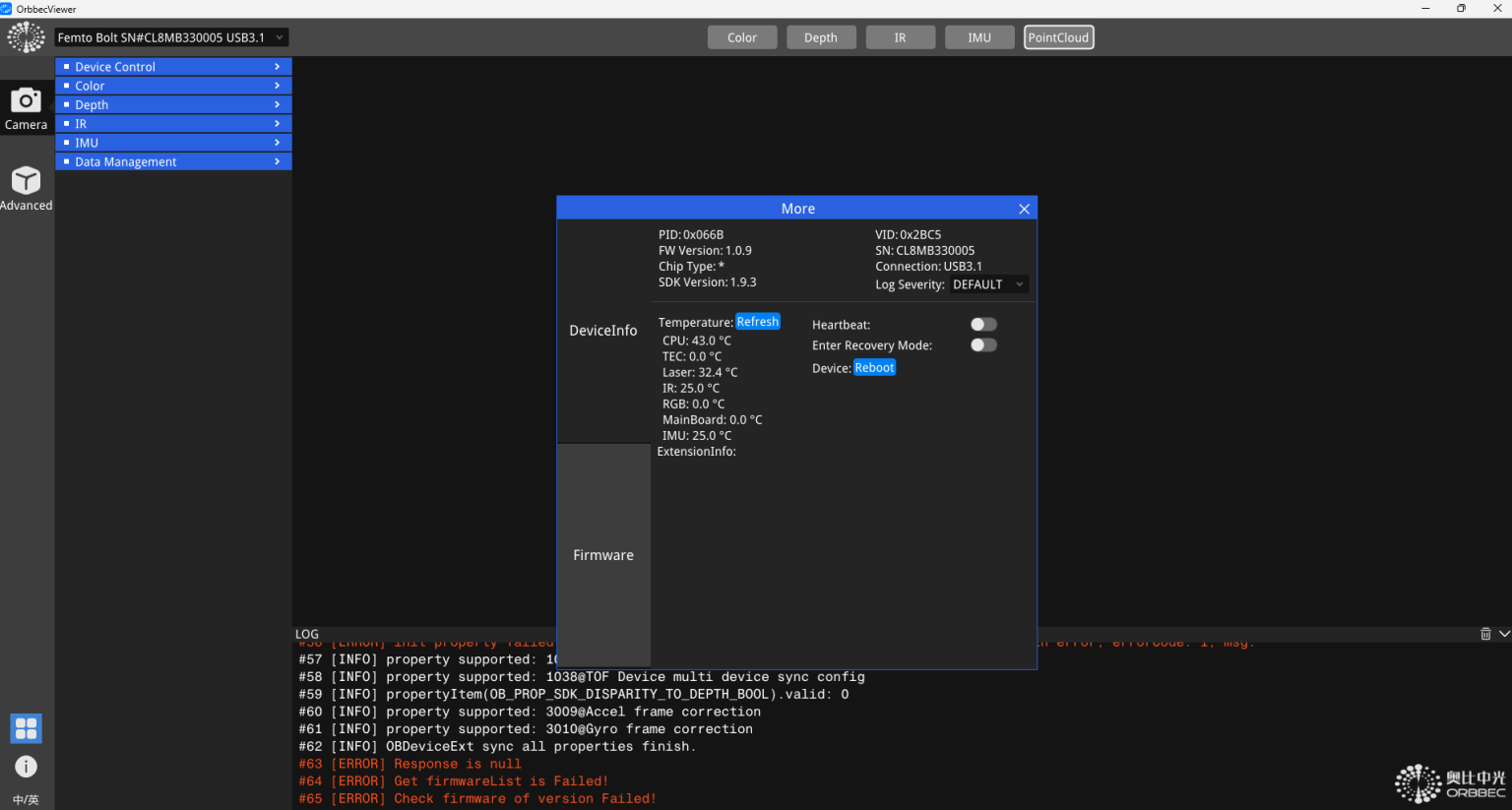1512x810 pixels.
Task: Expand the Device Control section
Action: click(x=173, y=67)
